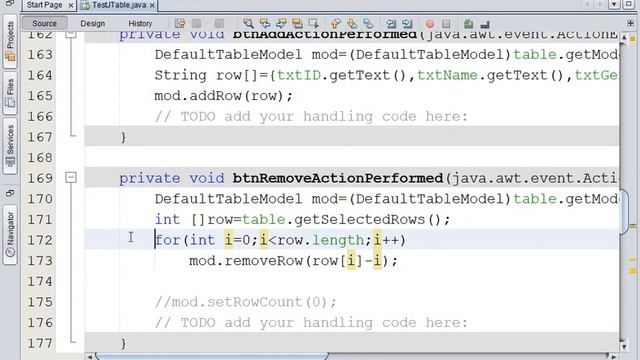Image resolution: width=640 pixels, height=360 pixels.
Task: Click 'length' in the for loop
Action: tap(338, 240)
